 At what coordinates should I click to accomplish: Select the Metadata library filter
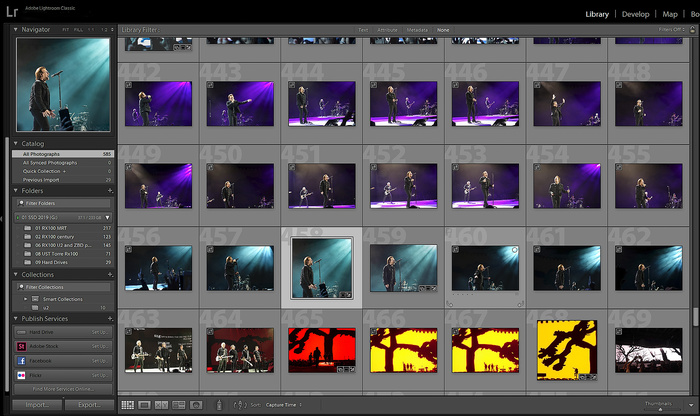click(x=418, y=30)
